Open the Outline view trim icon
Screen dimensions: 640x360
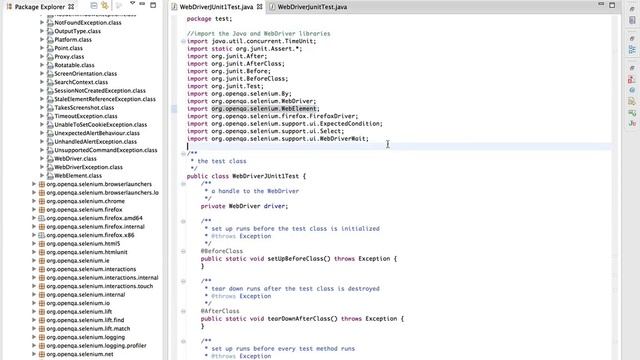632,50
